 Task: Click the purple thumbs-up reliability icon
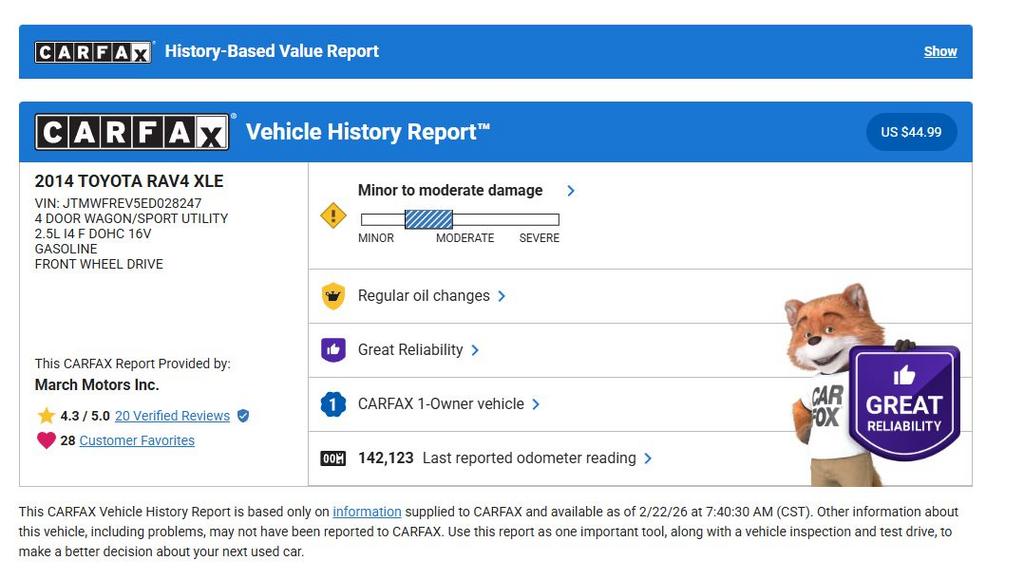click(x=333, y=350)
